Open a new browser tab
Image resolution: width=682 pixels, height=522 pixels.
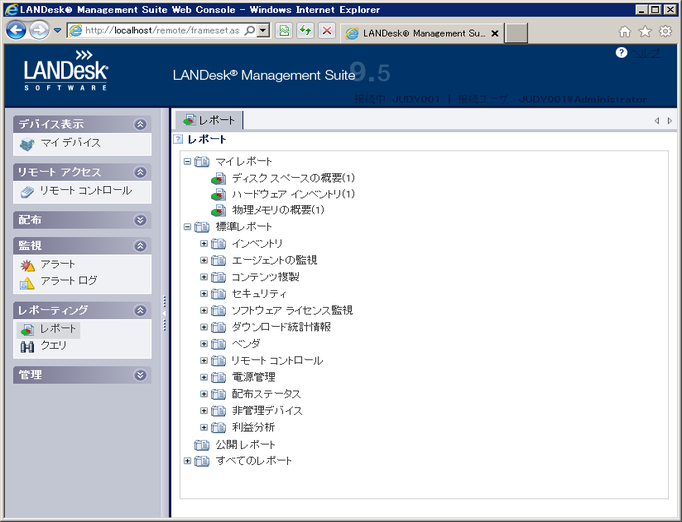516,33
